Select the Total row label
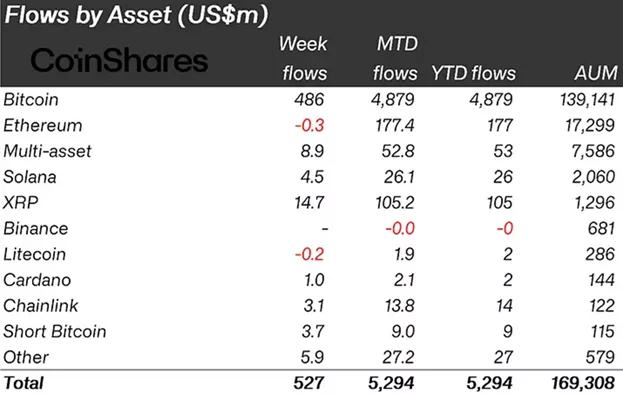 pos(23,383)
